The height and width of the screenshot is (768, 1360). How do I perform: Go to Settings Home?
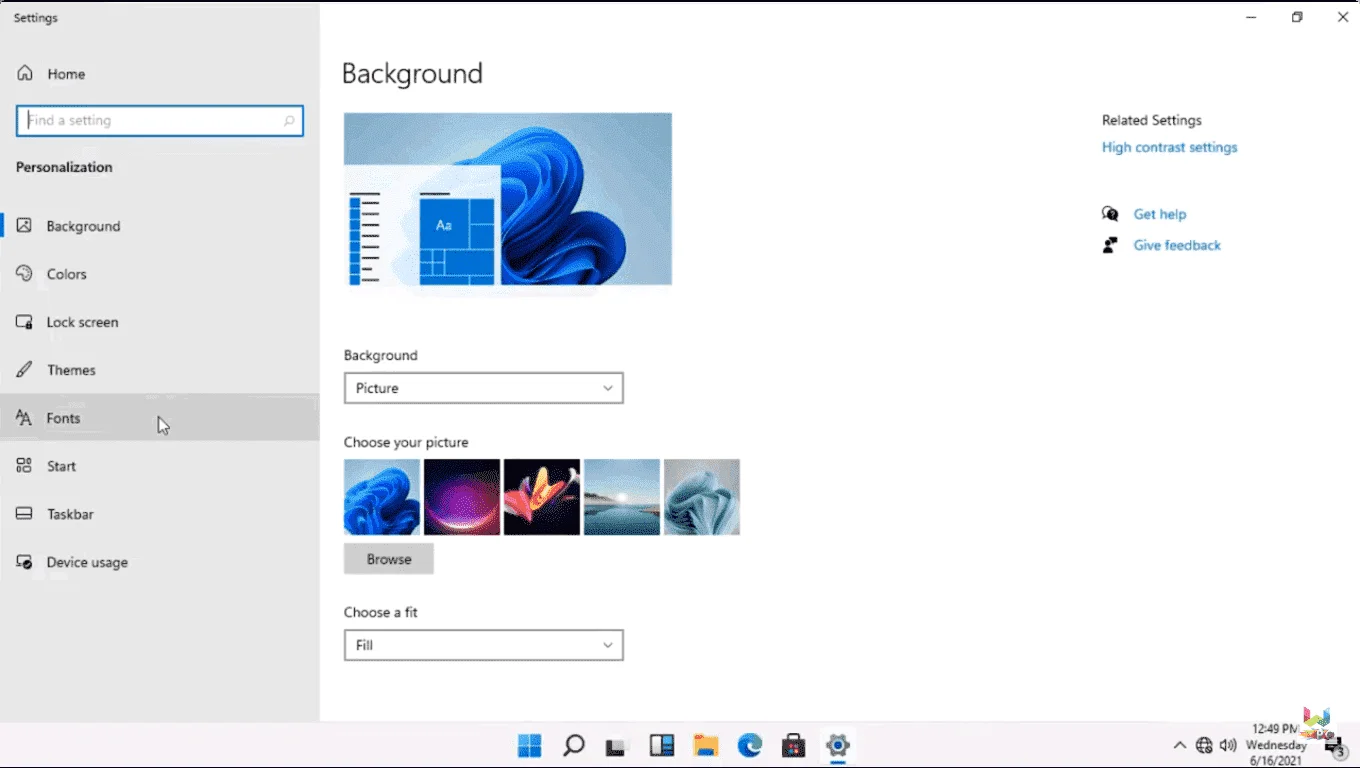(160, 74)
